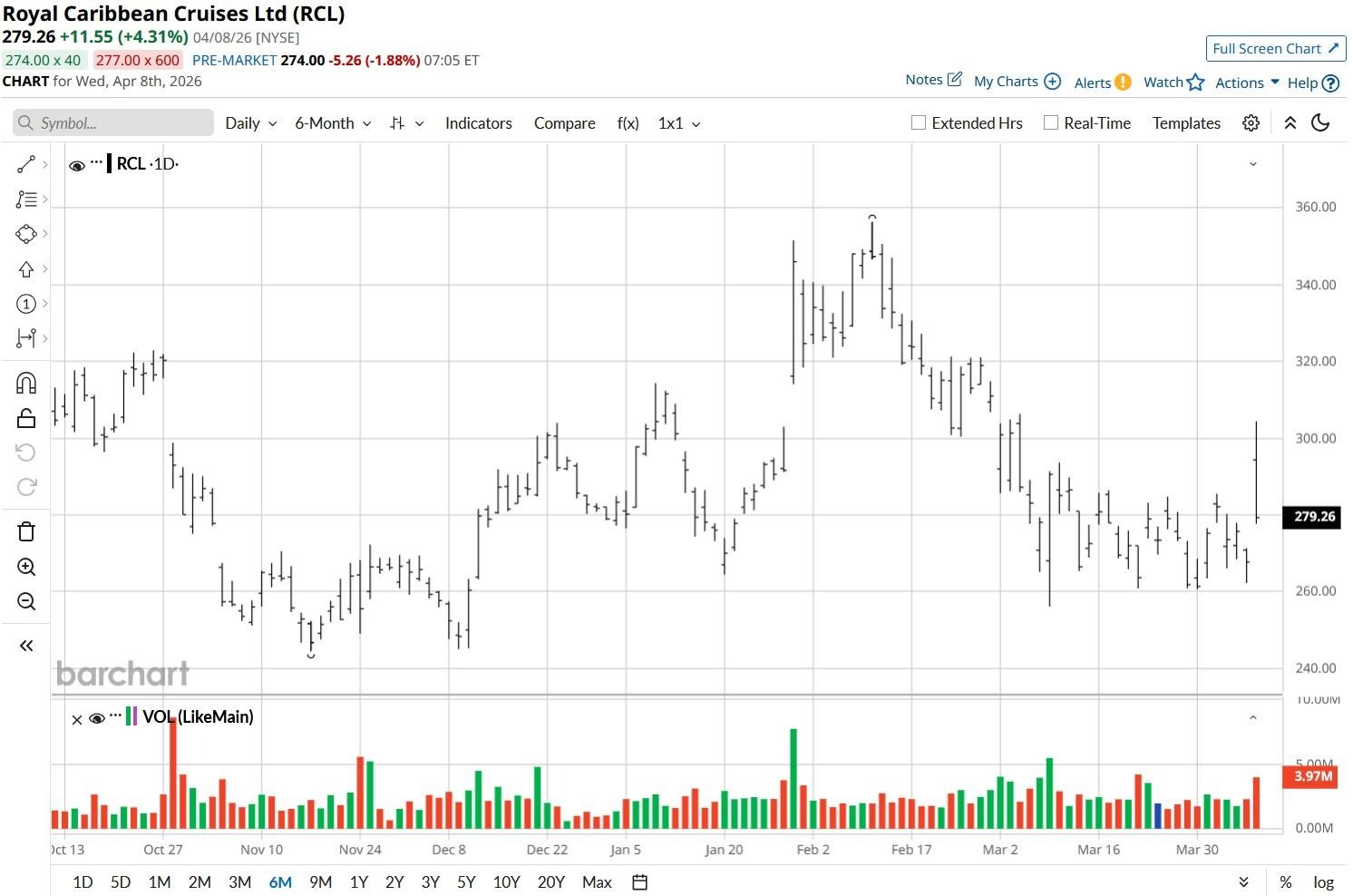Enable the Extended Hrs checkbox

coord(919,122)
